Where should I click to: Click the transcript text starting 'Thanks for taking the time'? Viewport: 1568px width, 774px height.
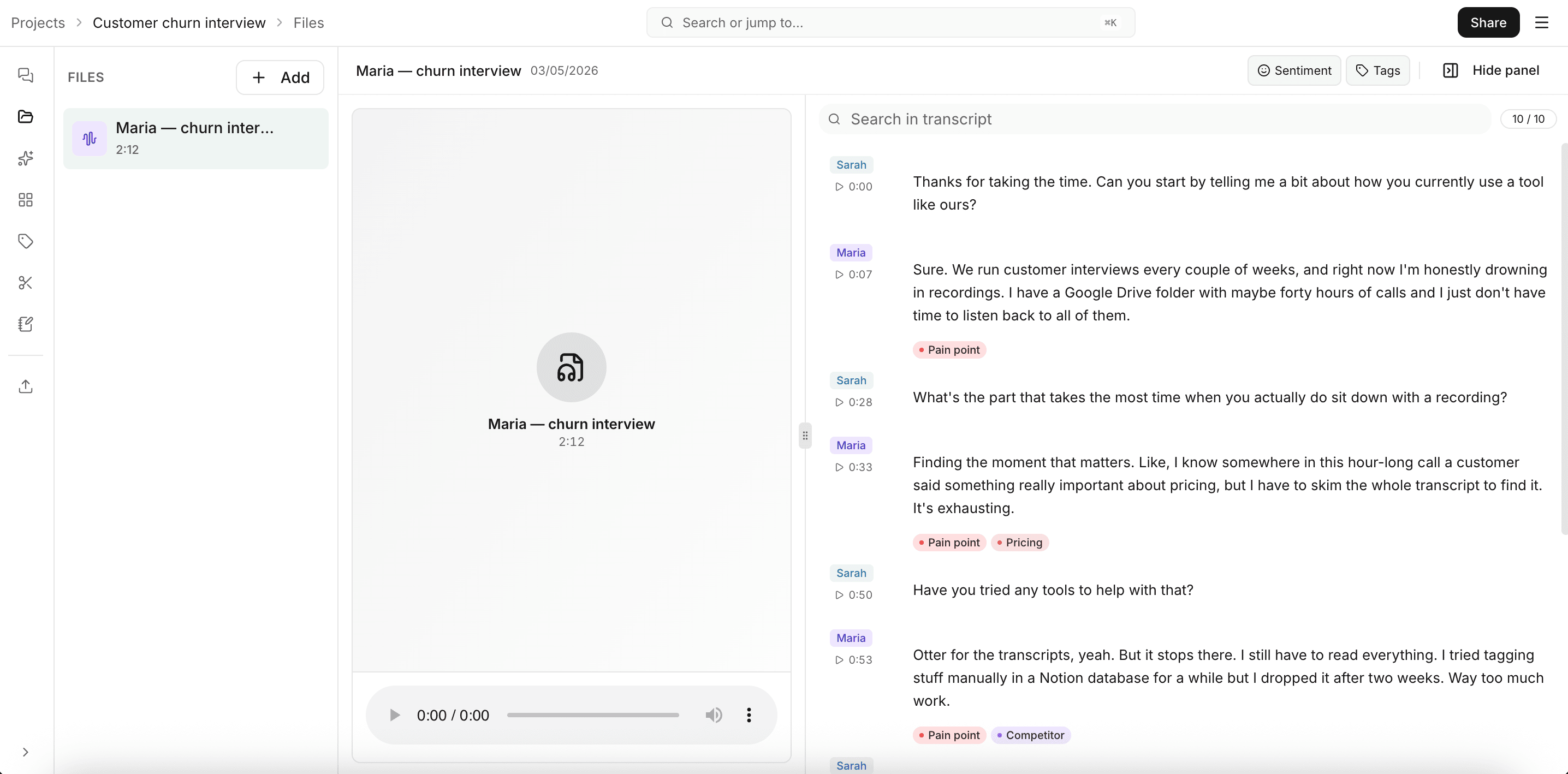tap(1228, 193)
